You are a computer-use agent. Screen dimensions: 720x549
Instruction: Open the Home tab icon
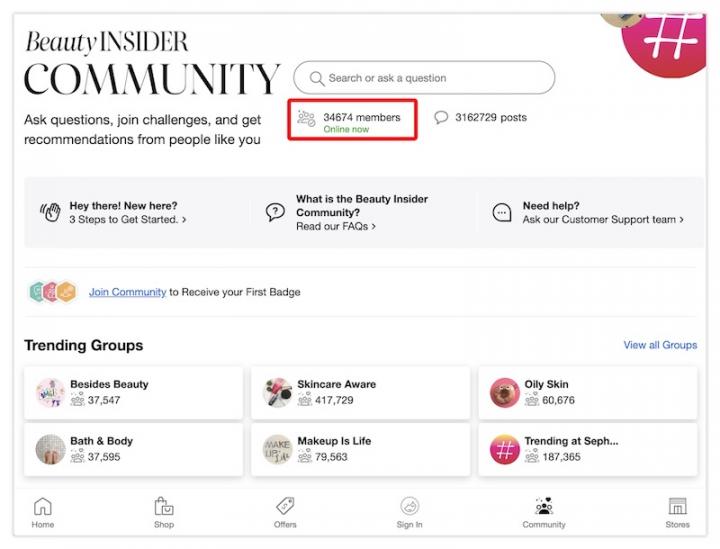click(x=42, y=506)
